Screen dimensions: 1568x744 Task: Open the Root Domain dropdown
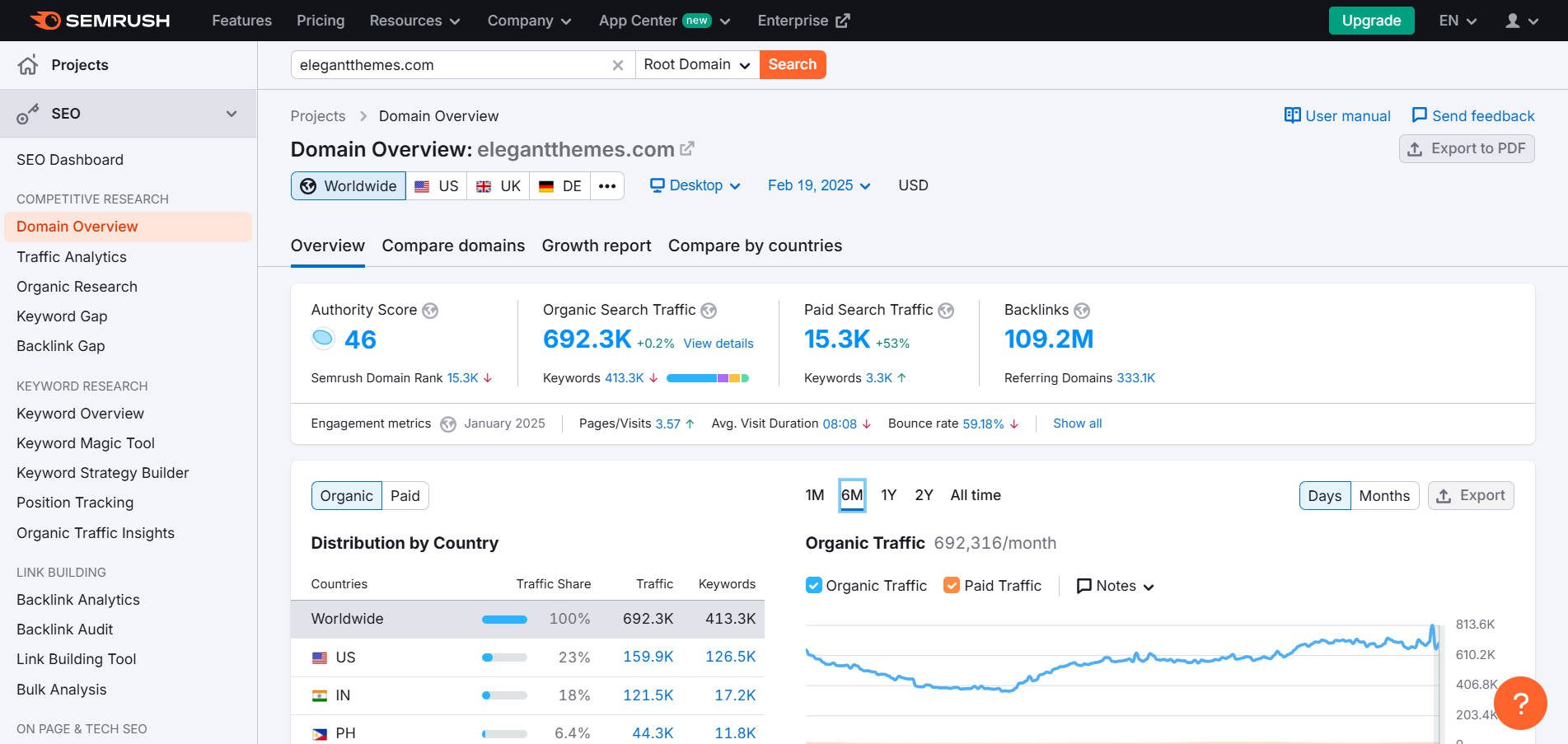[x=695, y=64]
